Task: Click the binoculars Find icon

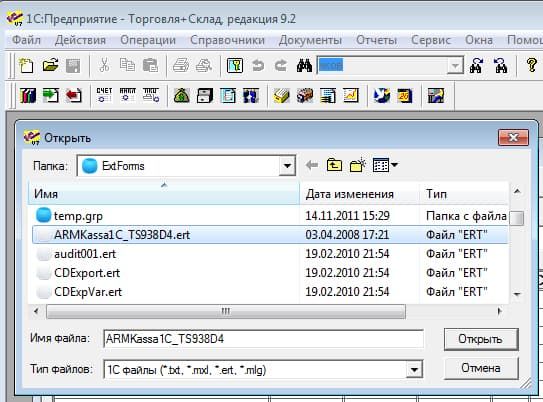Action: pos(304,65)
